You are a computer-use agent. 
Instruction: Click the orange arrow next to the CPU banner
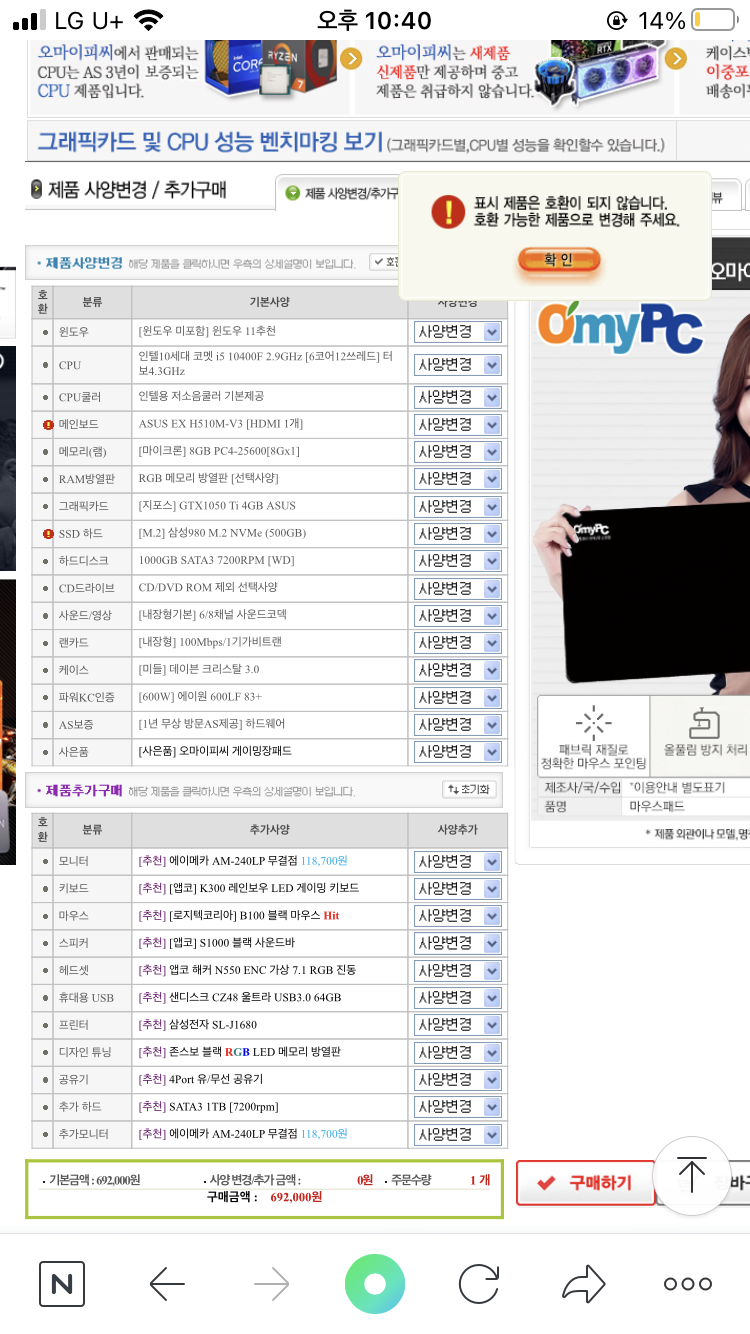350,58
